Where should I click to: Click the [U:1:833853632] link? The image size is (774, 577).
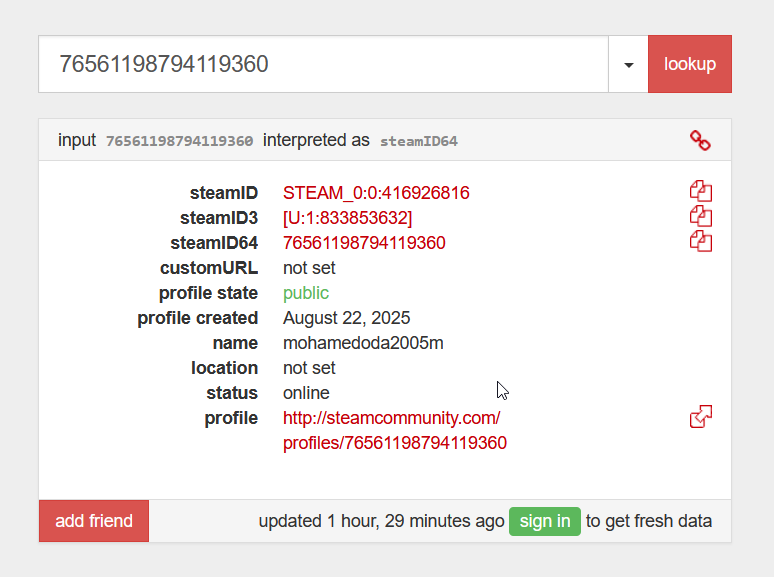coord(347,218)
